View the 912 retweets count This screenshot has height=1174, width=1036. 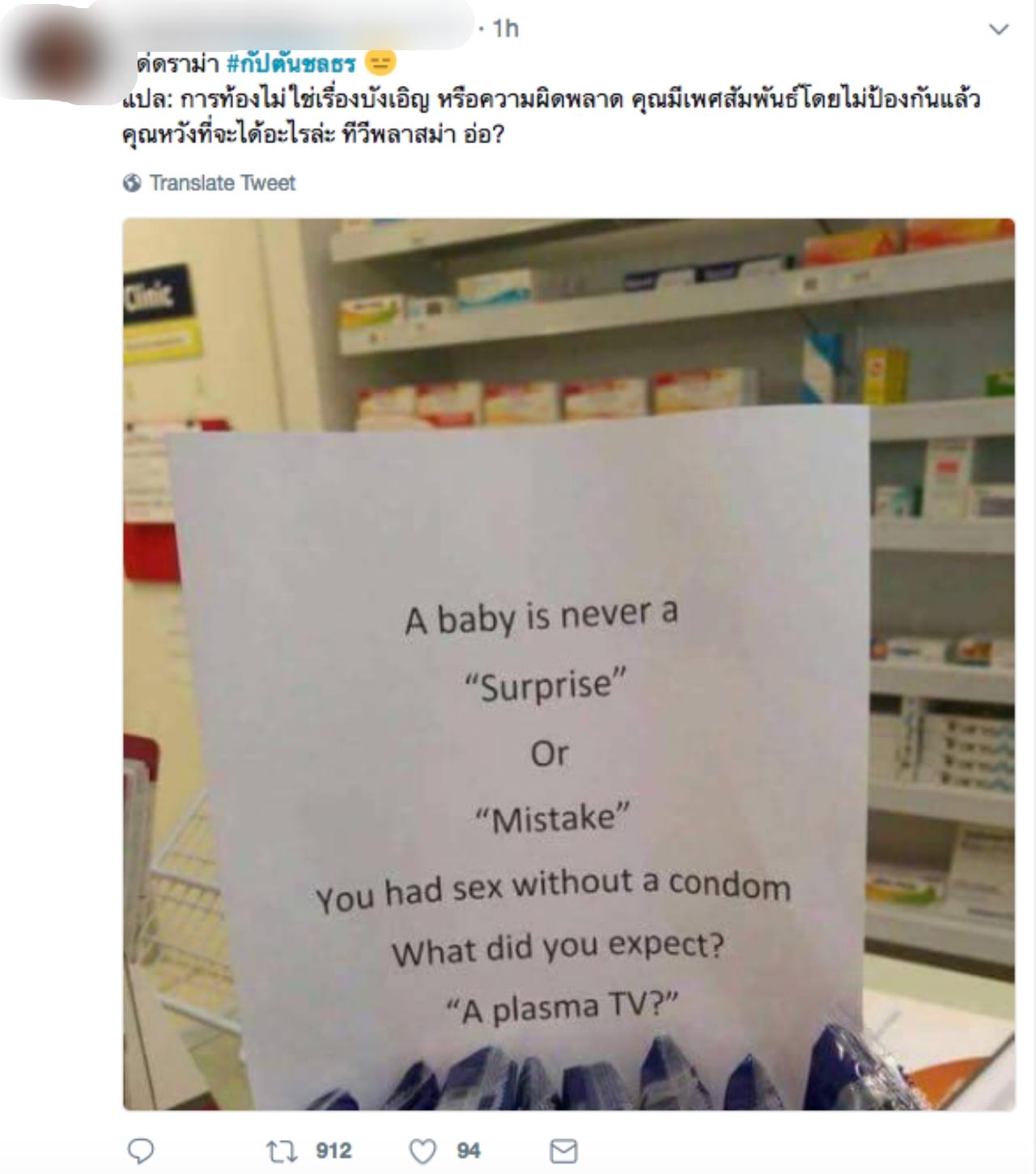(x=333, y=1151)
